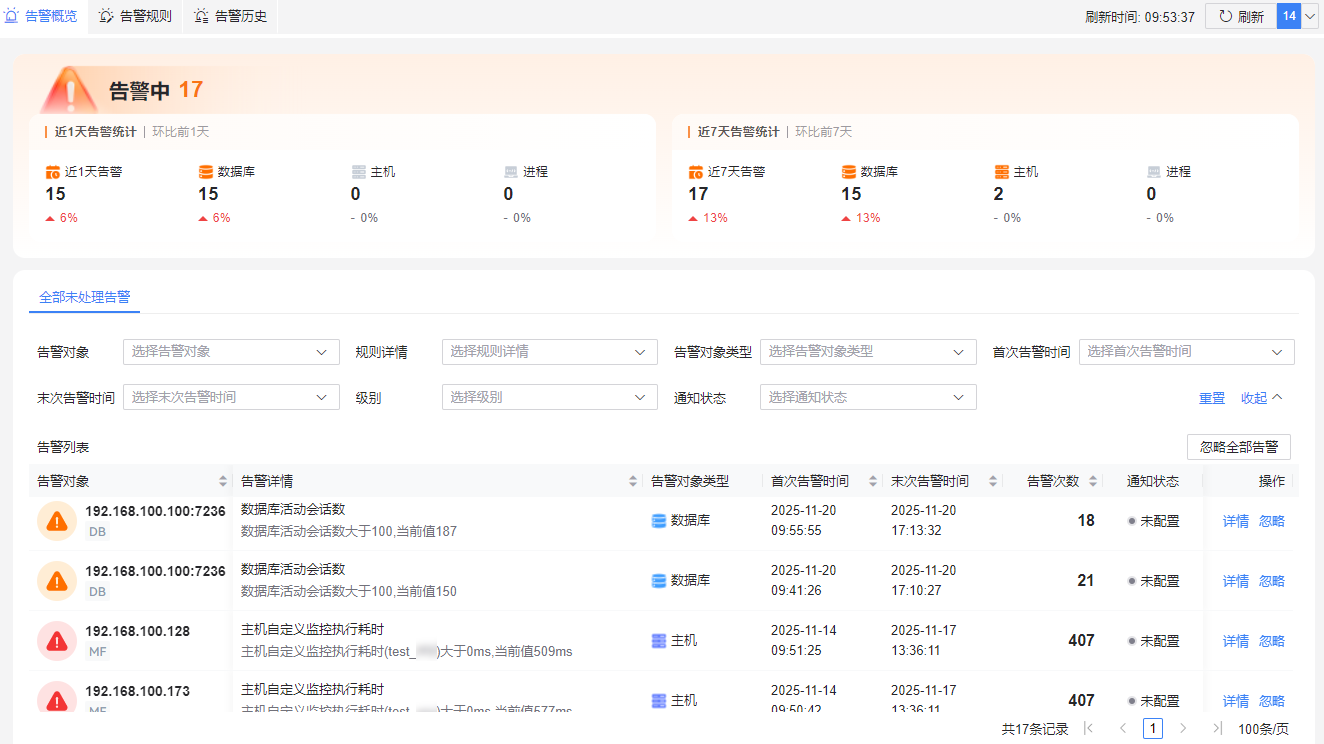
Task: Click 主机 type icon in 192.168.100.173 row
Action: (x=658, y=700)
